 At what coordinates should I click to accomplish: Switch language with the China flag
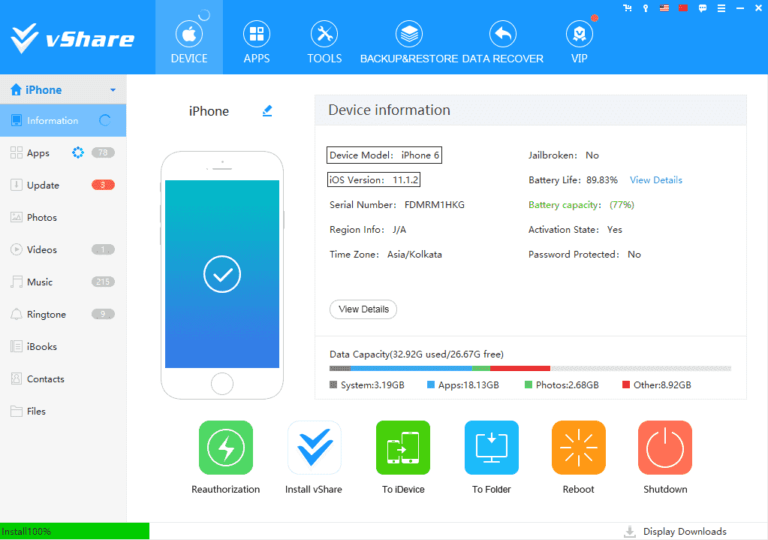(x=683, y=8)
